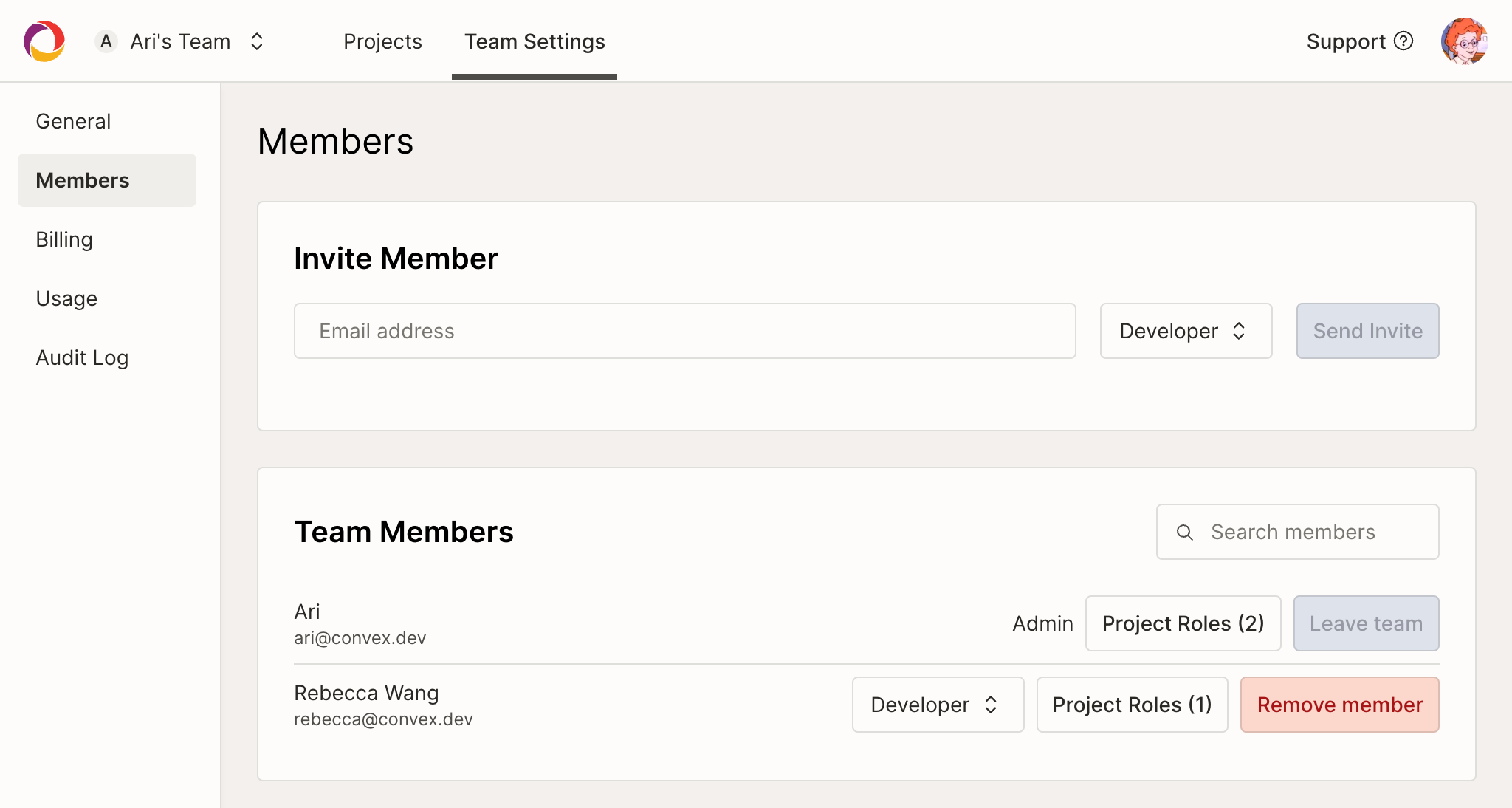Open Audit Log from sidebar

[82, 357]
